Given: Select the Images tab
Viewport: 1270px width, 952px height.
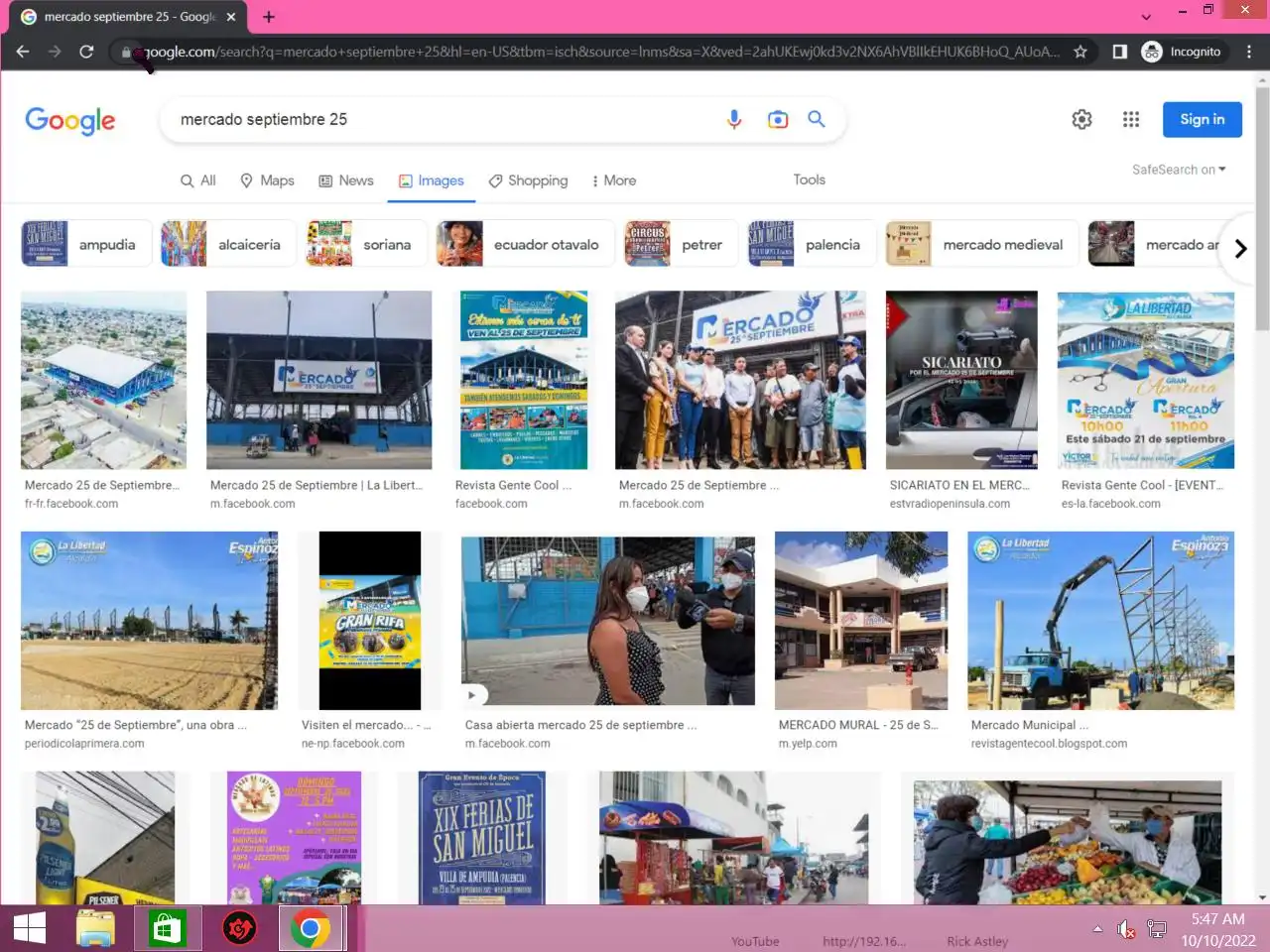Looking at the screenshot, I should coord(432,180).
